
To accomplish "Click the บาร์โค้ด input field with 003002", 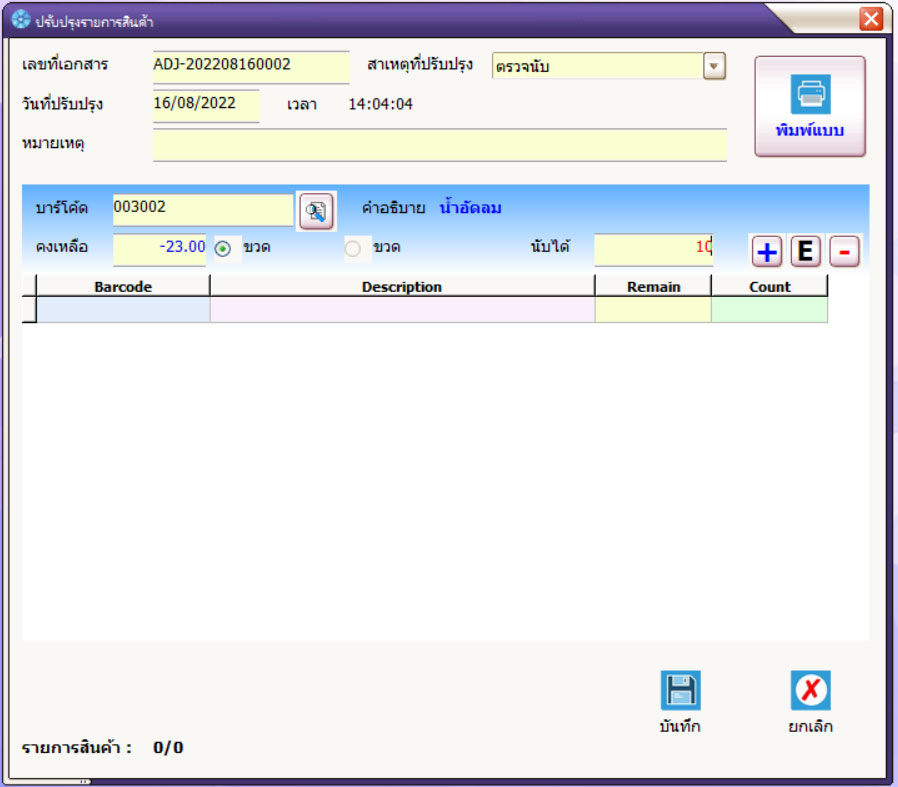I will click(x=203, y=209).
